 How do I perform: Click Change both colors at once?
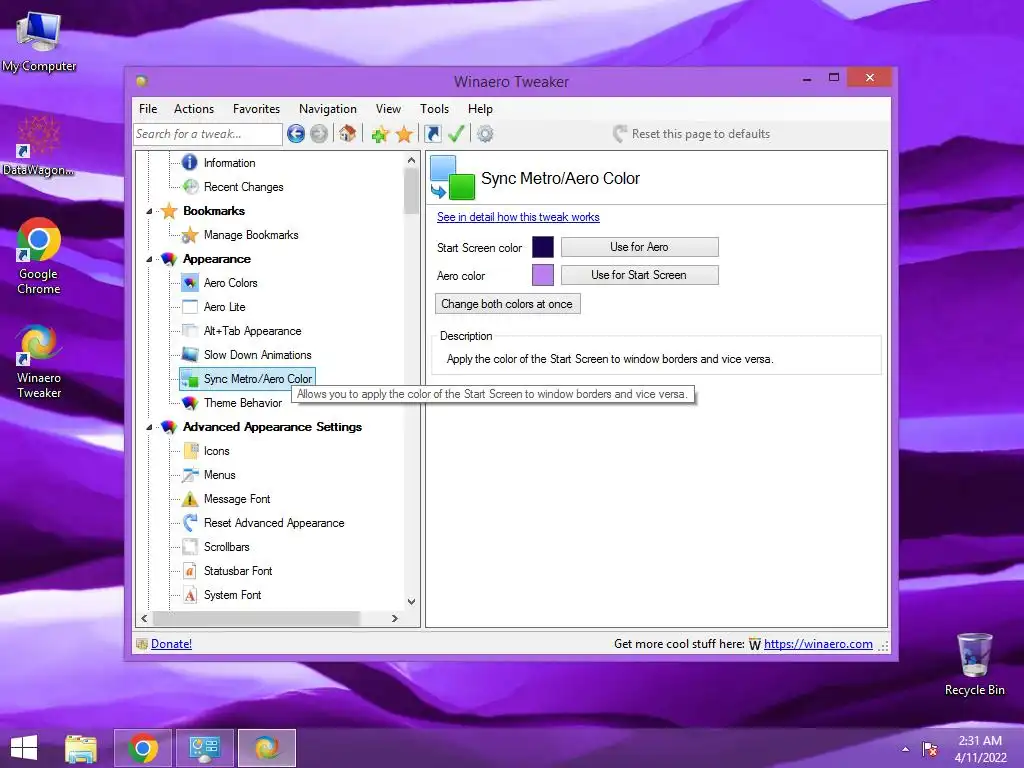point(507,304)
